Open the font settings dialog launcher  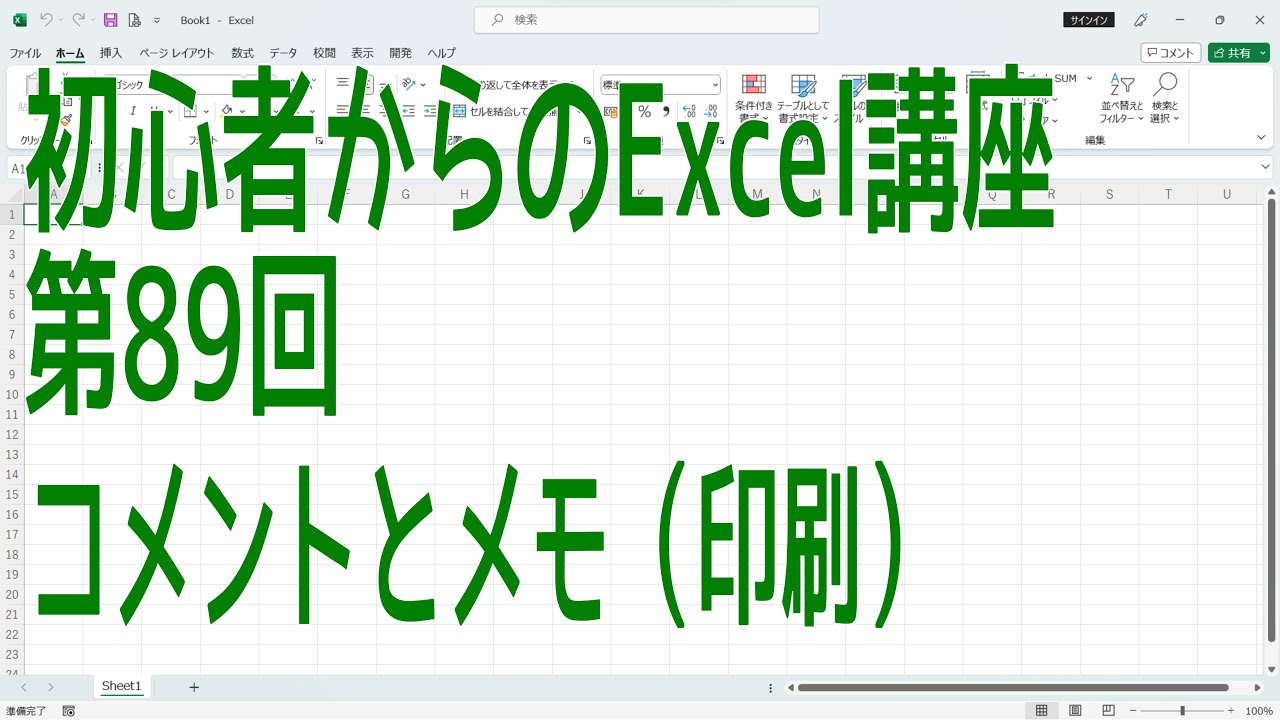pyautogui.click(x=319, y=141)
